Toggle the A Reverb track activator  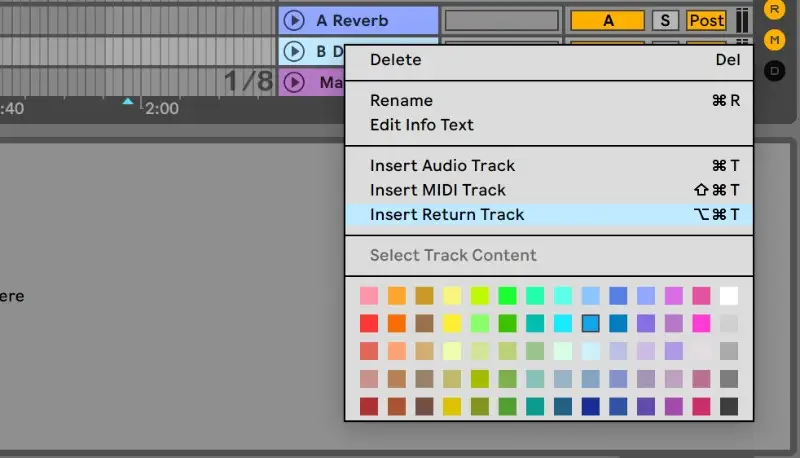click(x=607, y=20)
